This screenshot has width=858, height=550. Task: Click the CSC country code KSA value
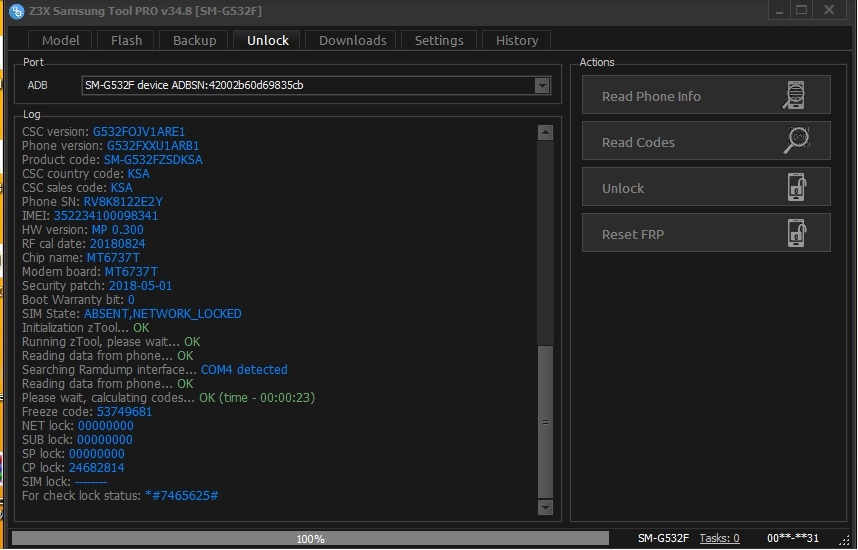(x=138, y=173)
